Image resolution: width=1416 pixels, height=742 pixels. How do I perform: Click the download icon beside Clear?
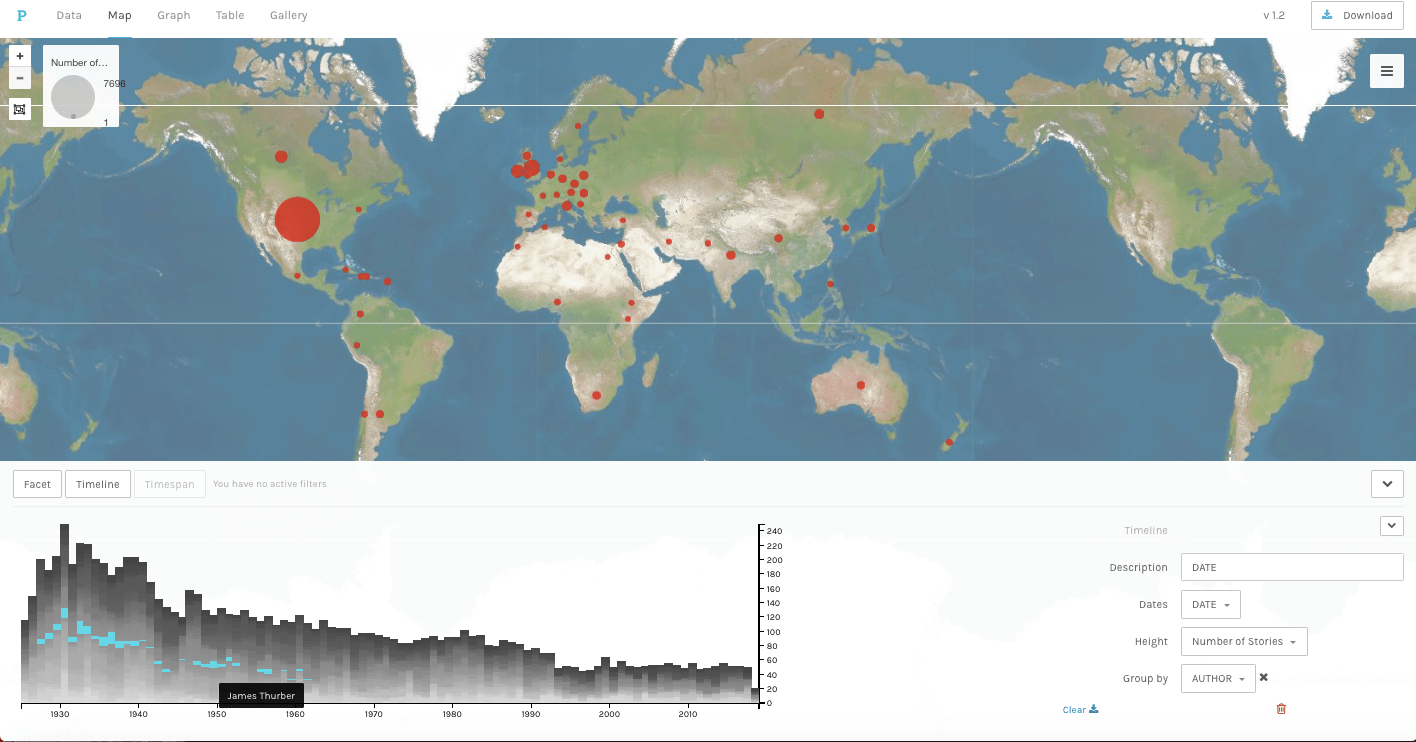[1094, 710]
